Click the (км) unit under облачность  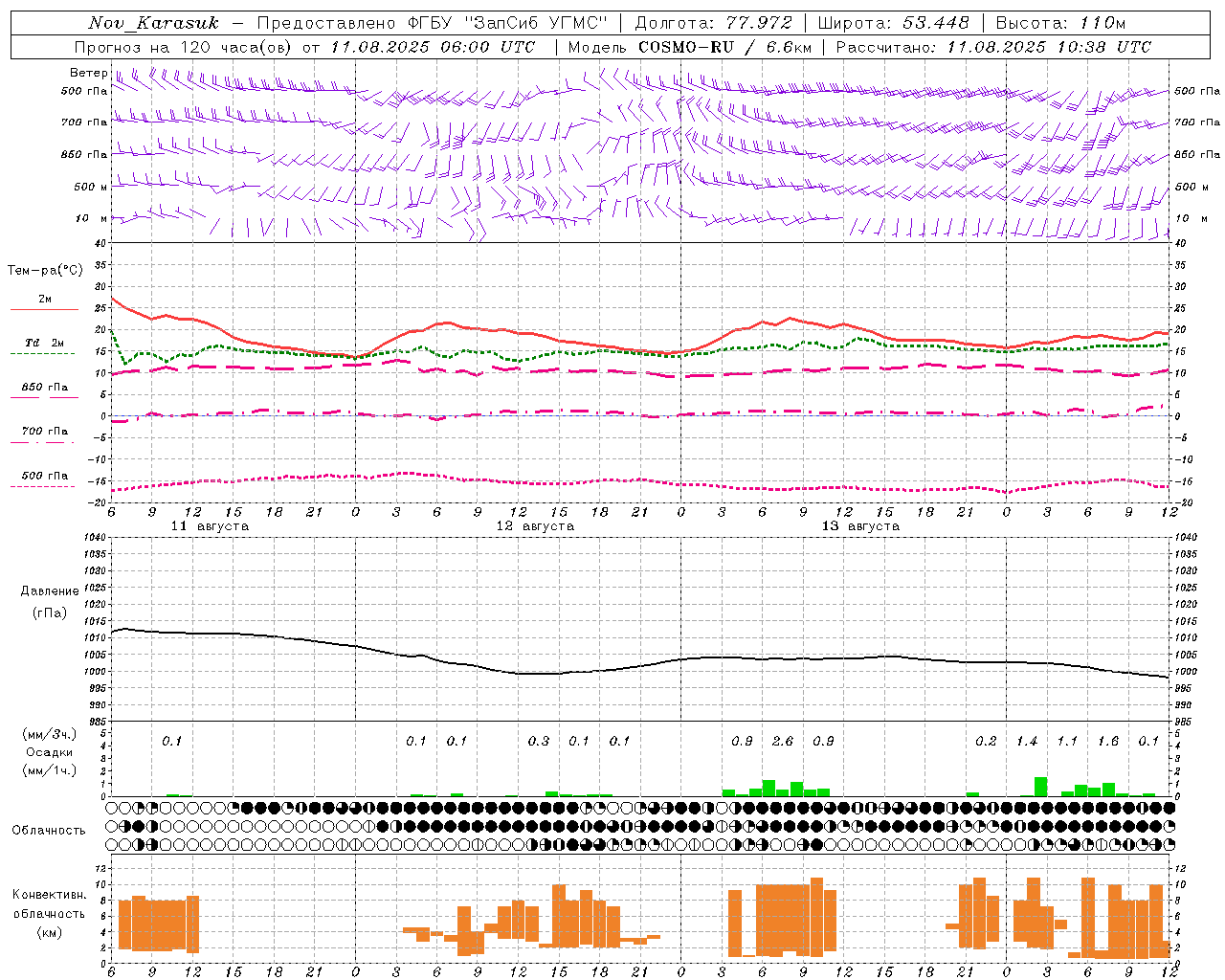[50, 932]
